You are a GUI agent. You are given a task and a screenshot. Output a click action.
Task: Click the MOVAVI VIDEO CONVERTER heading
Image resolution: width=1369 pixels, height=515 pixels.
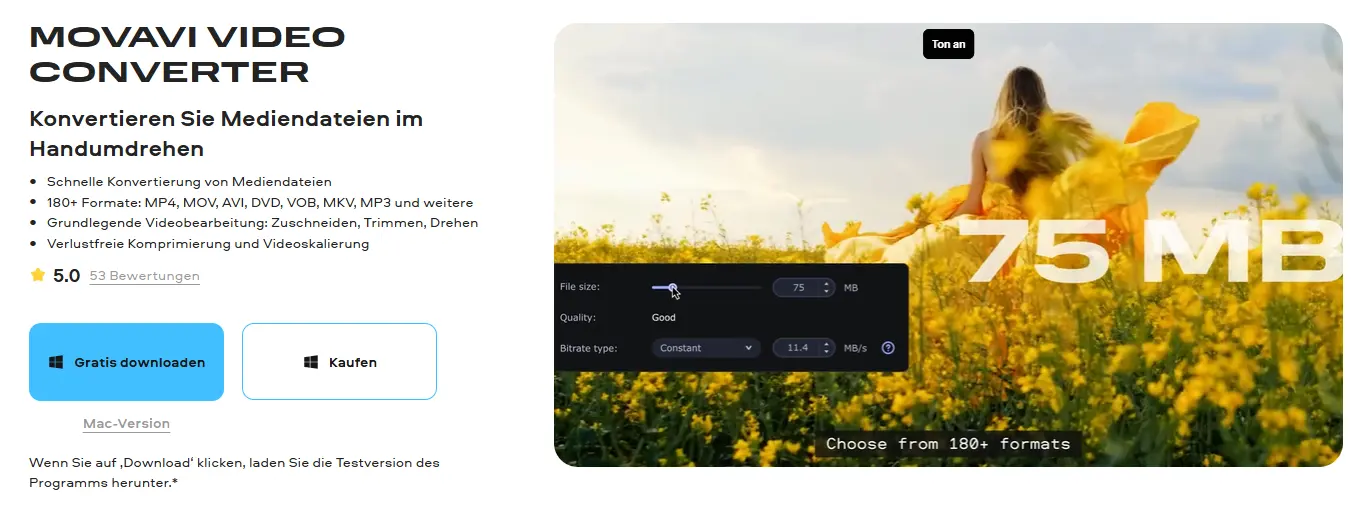(x=188, y=54)
